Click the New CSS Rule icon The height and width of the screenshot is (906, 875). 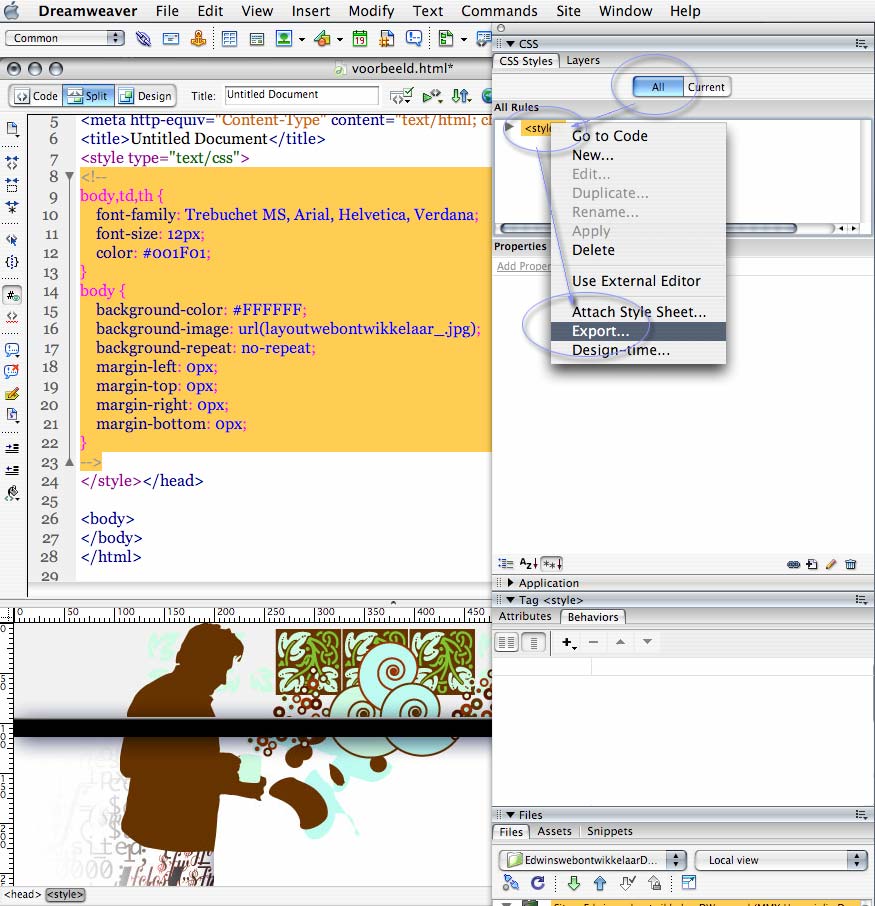(812, 565)
